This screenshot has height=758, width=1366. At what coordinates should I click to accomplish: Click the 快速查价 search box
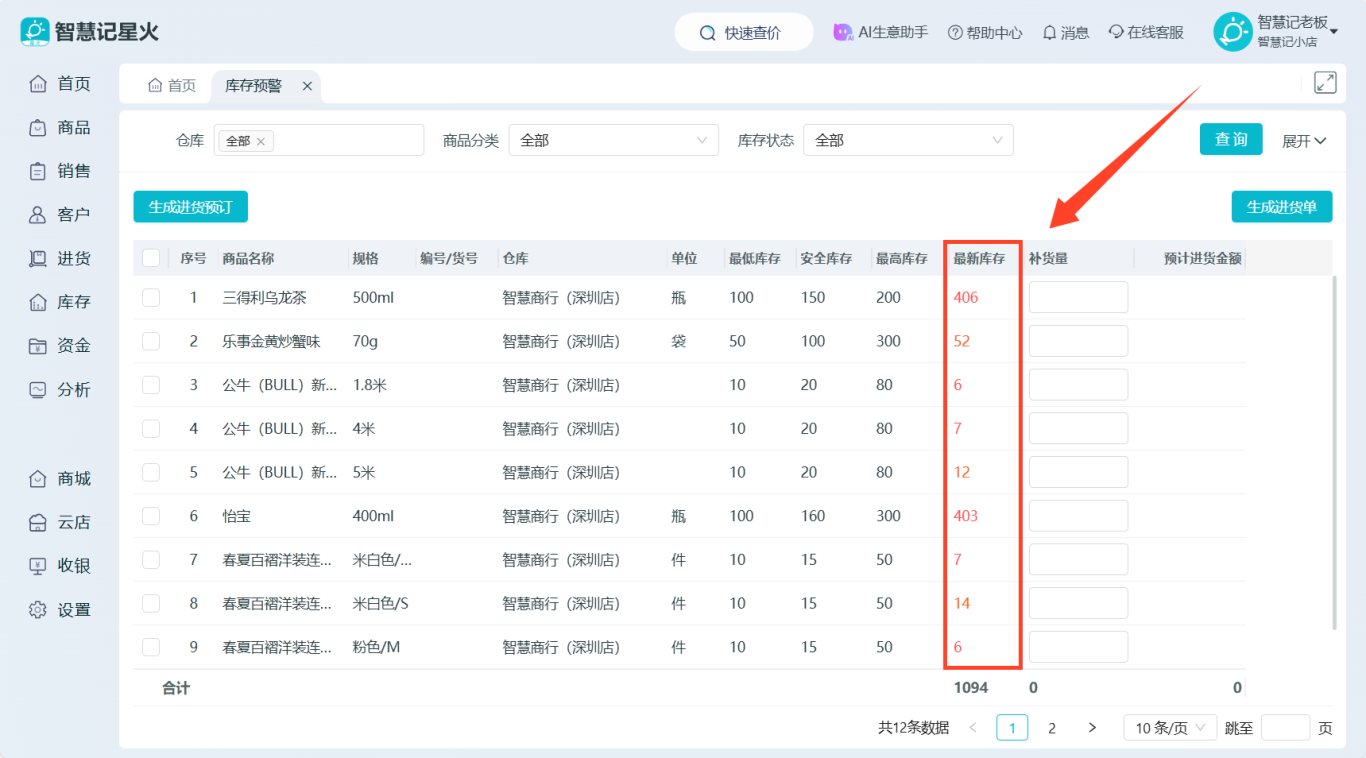[744, 32]
